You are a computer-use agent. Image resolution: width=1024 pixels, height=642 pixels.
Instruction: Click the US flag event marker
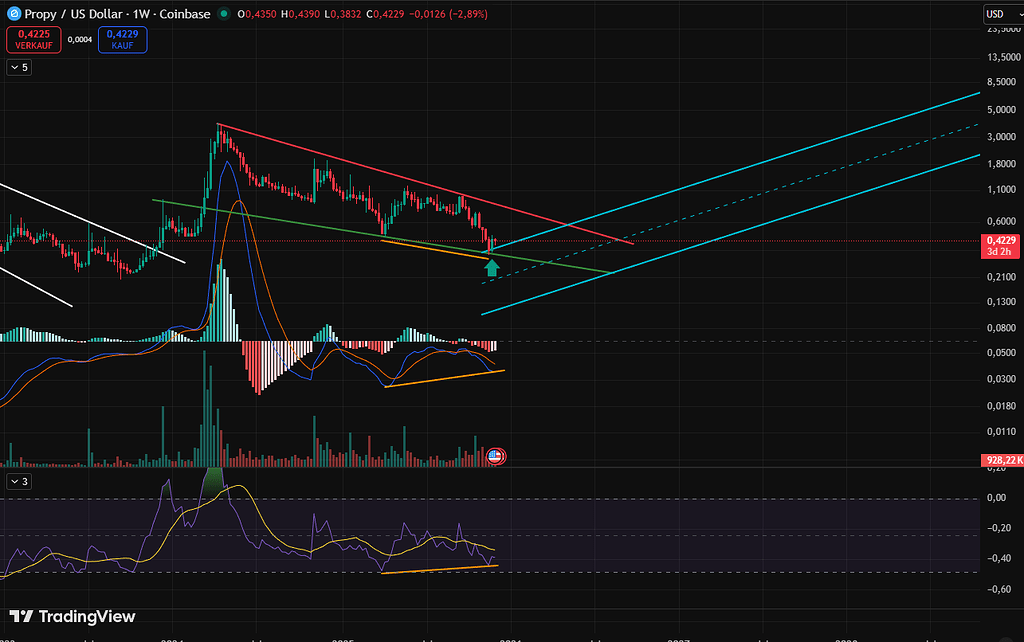(x=494, y=456)
